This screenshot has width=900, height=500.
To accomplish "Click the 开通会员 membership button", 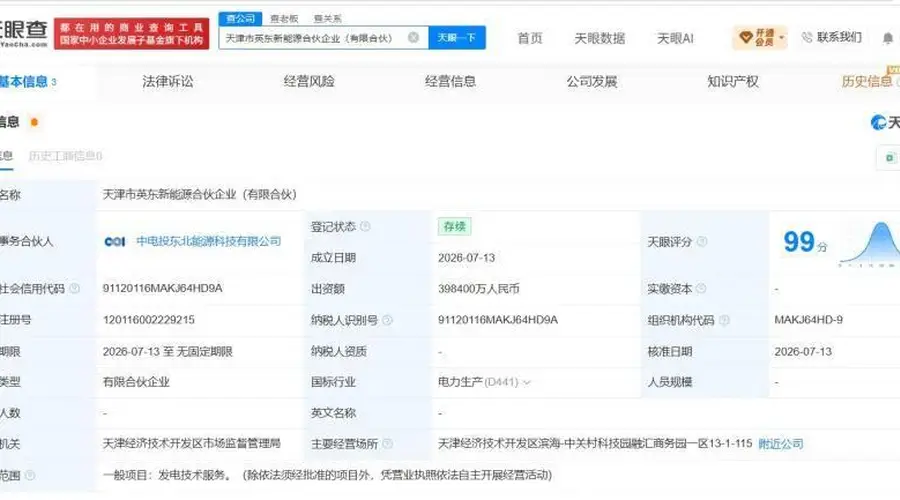I will point(759,38).
